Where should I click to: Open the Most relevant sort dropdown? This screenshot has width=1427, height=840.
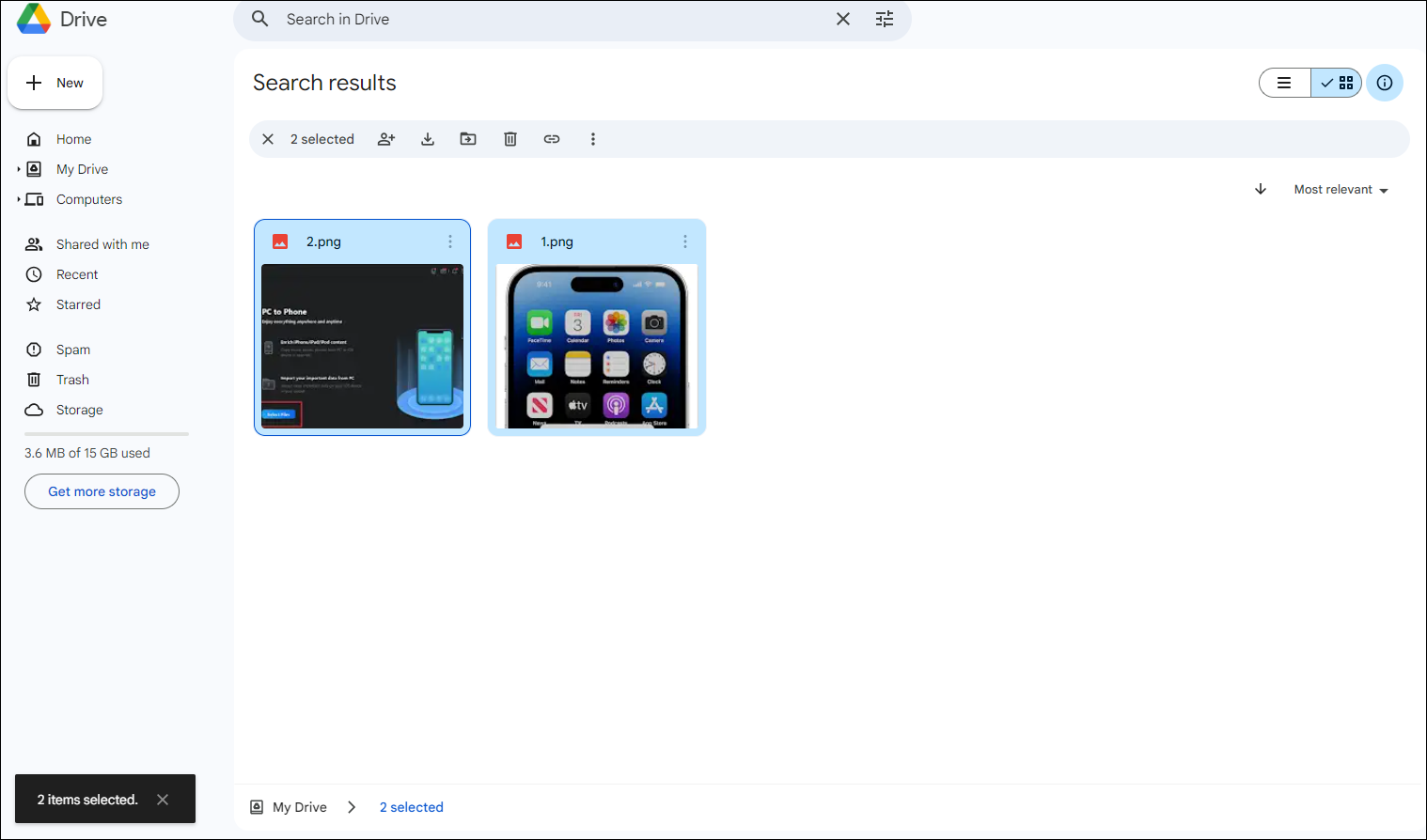pyautogui.click(x=1341, y=189)
